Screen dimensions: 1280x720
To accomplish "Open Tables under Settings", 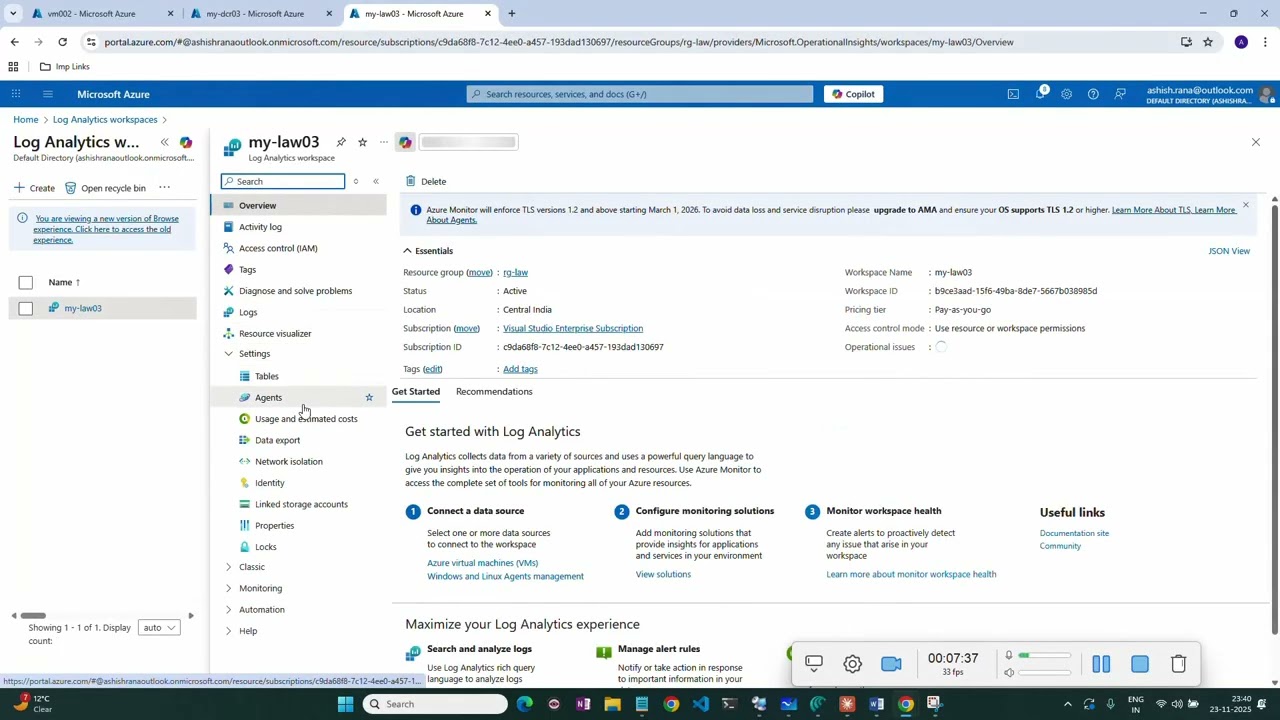I will (x=266, y=376).
